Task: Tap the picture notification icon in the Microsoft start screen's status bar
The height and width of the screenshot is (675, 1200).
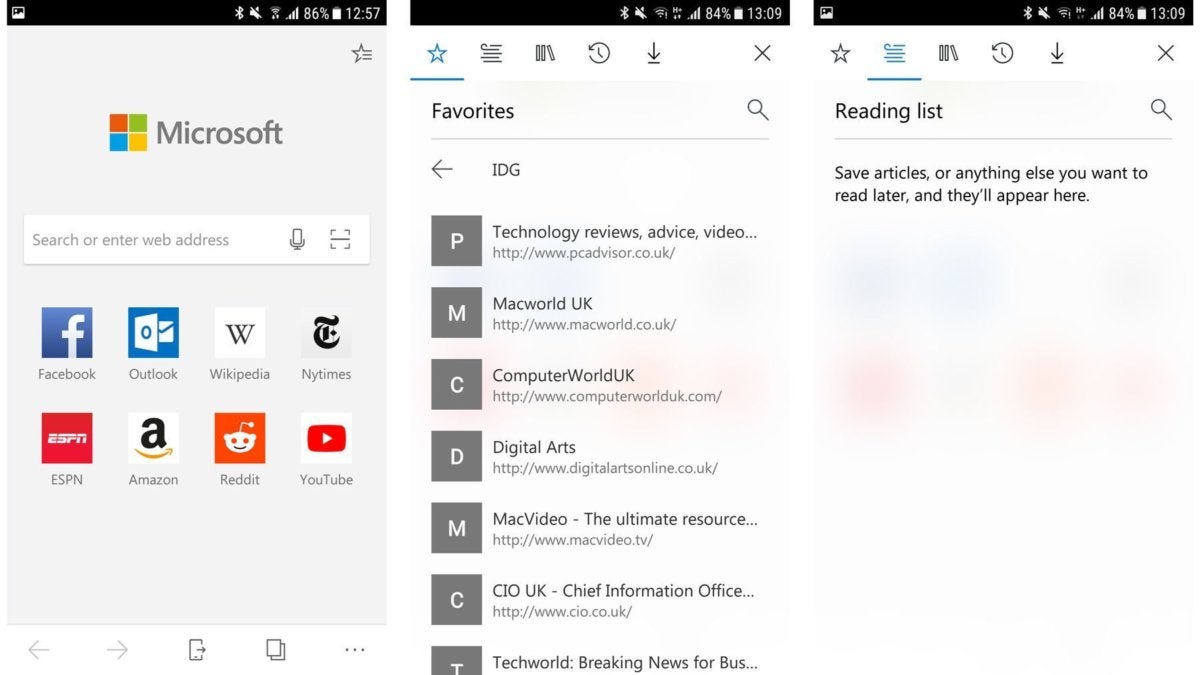Action: pyautogui.click(x=18, y=13)
